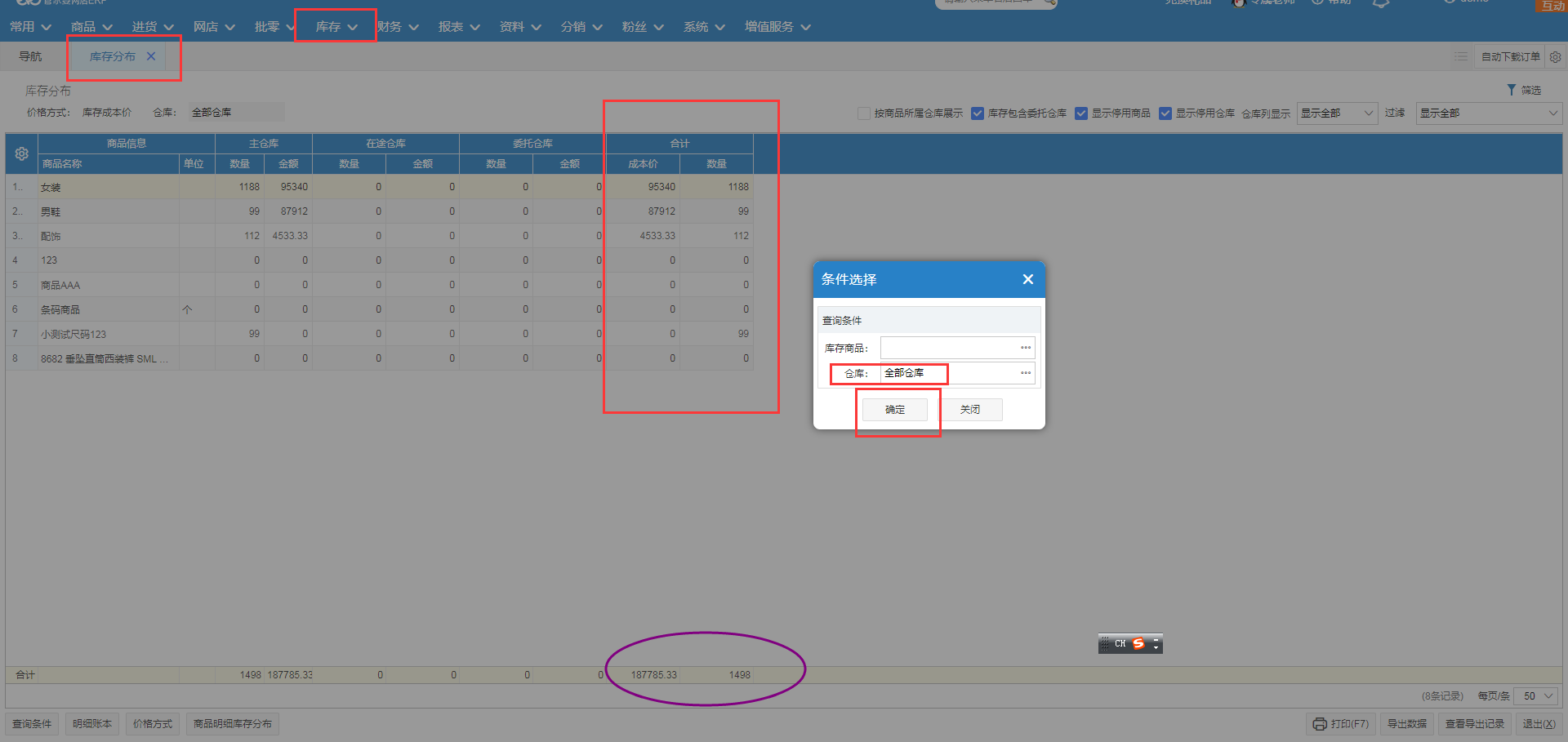Expand the 过滤 dropdown list
1568x742 pixels.
click(1488, 113)
